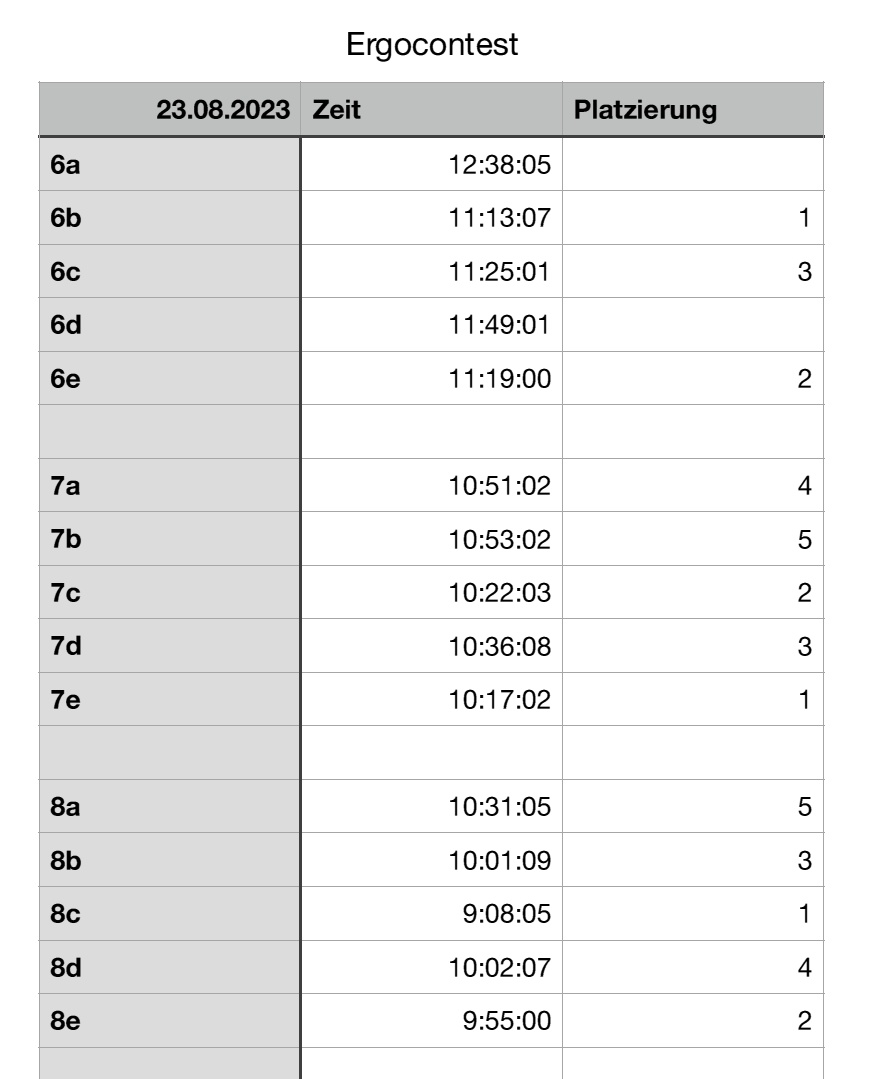The image size is (893, 1079).
Task: Select the 7b time 10:53:02
Action: tap(500, 540)
